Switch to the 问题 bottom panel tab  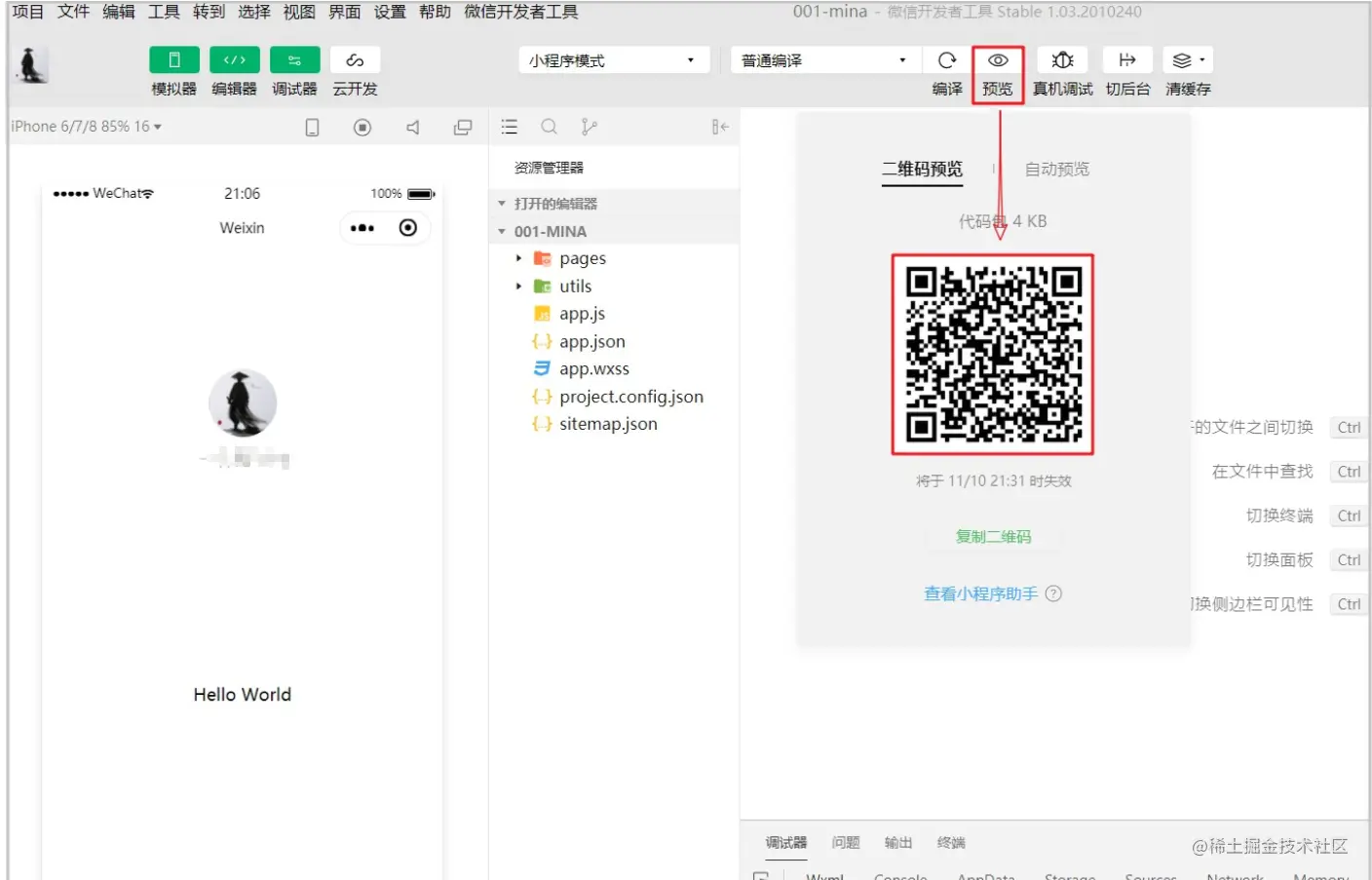[846, 843]
